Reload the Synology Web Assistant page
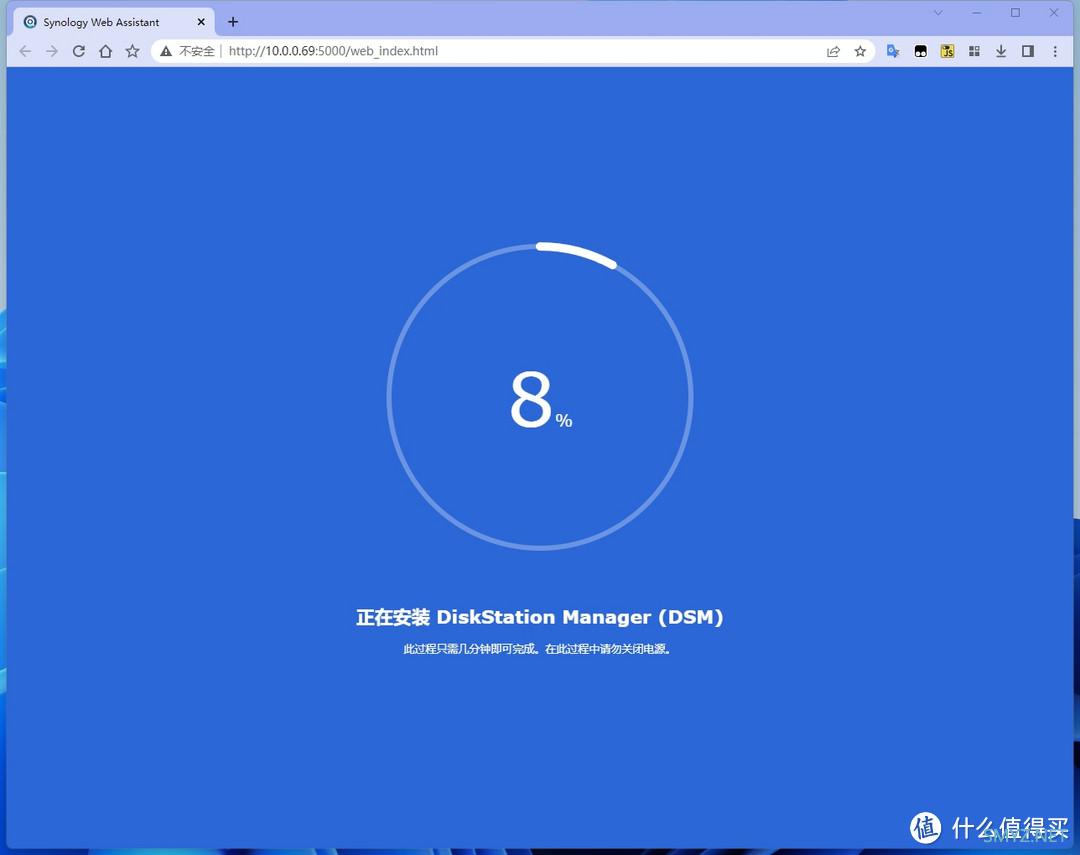This screenshot has height=855, width=1080. pos(79,51)
